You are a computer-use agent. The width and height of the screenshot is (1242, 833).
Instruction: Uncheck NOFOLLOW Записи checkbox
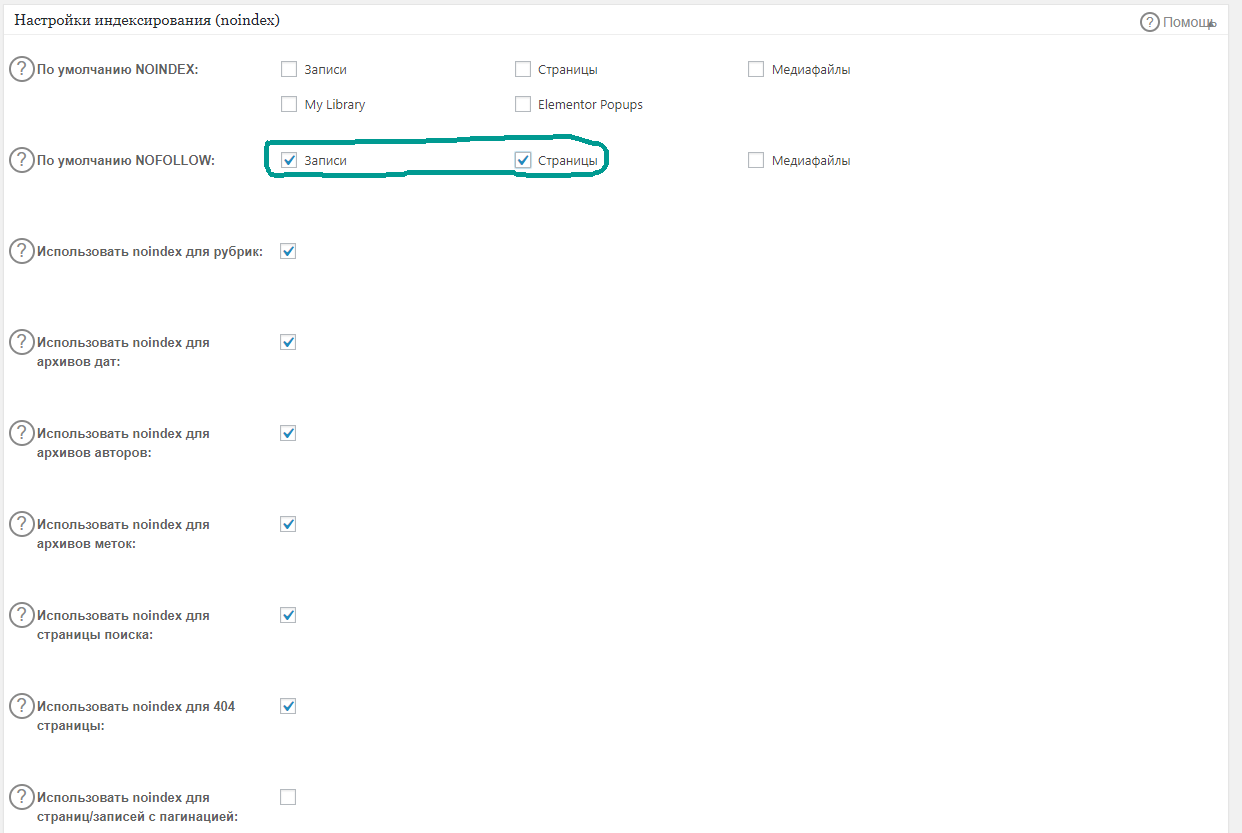[x=289, y=160]
